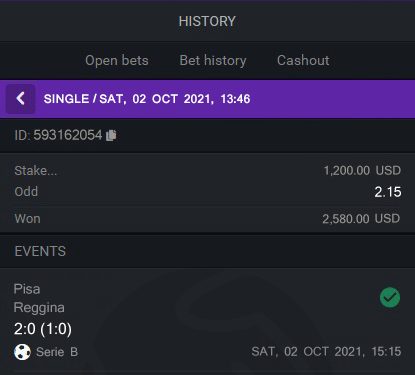This screenshot has height=375, width=415.
Task: Switch to the Open bets tab
Action: 117,60
